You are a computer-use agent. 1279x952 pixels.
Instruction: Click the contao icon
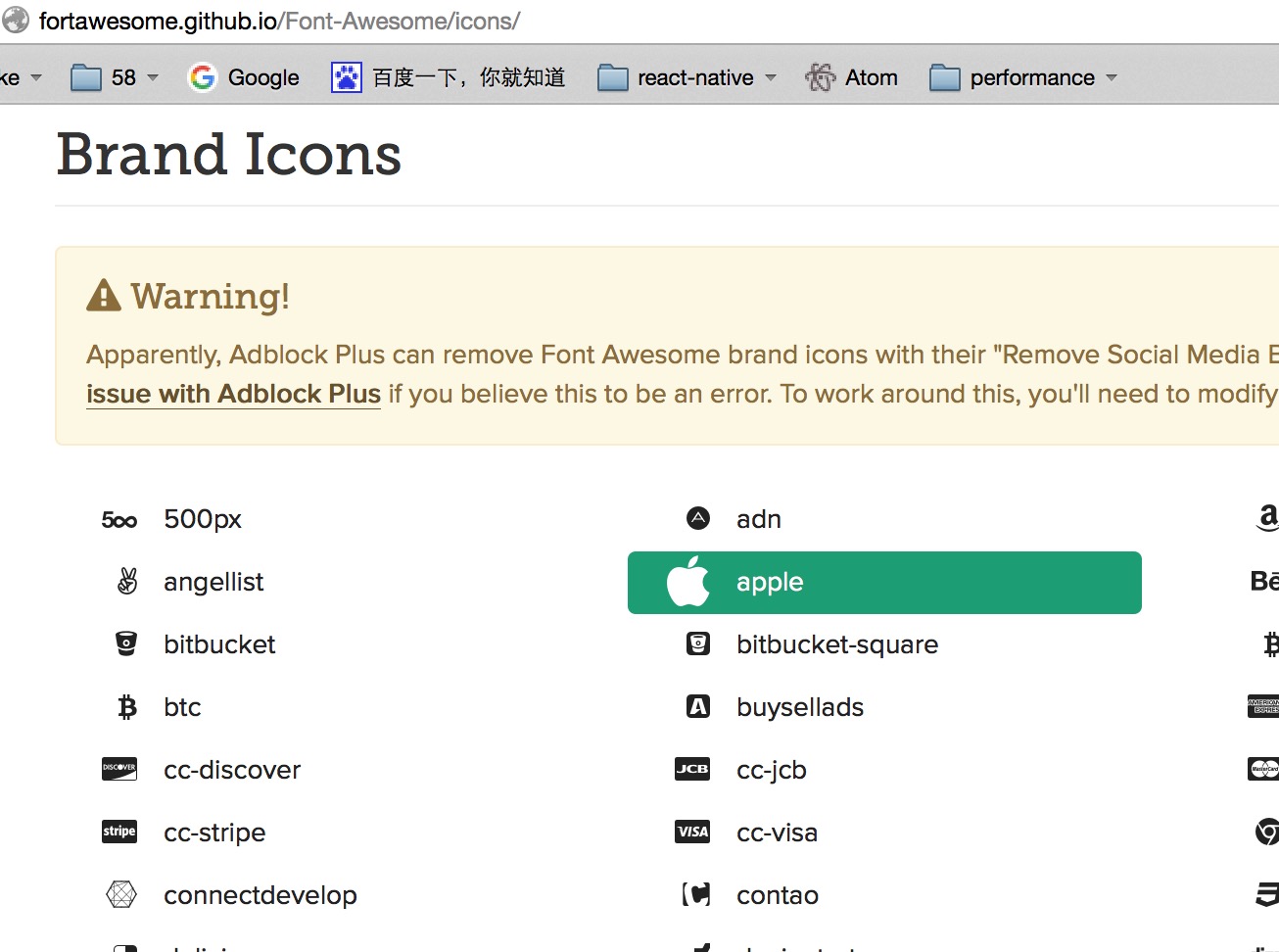tap(696, 894)
